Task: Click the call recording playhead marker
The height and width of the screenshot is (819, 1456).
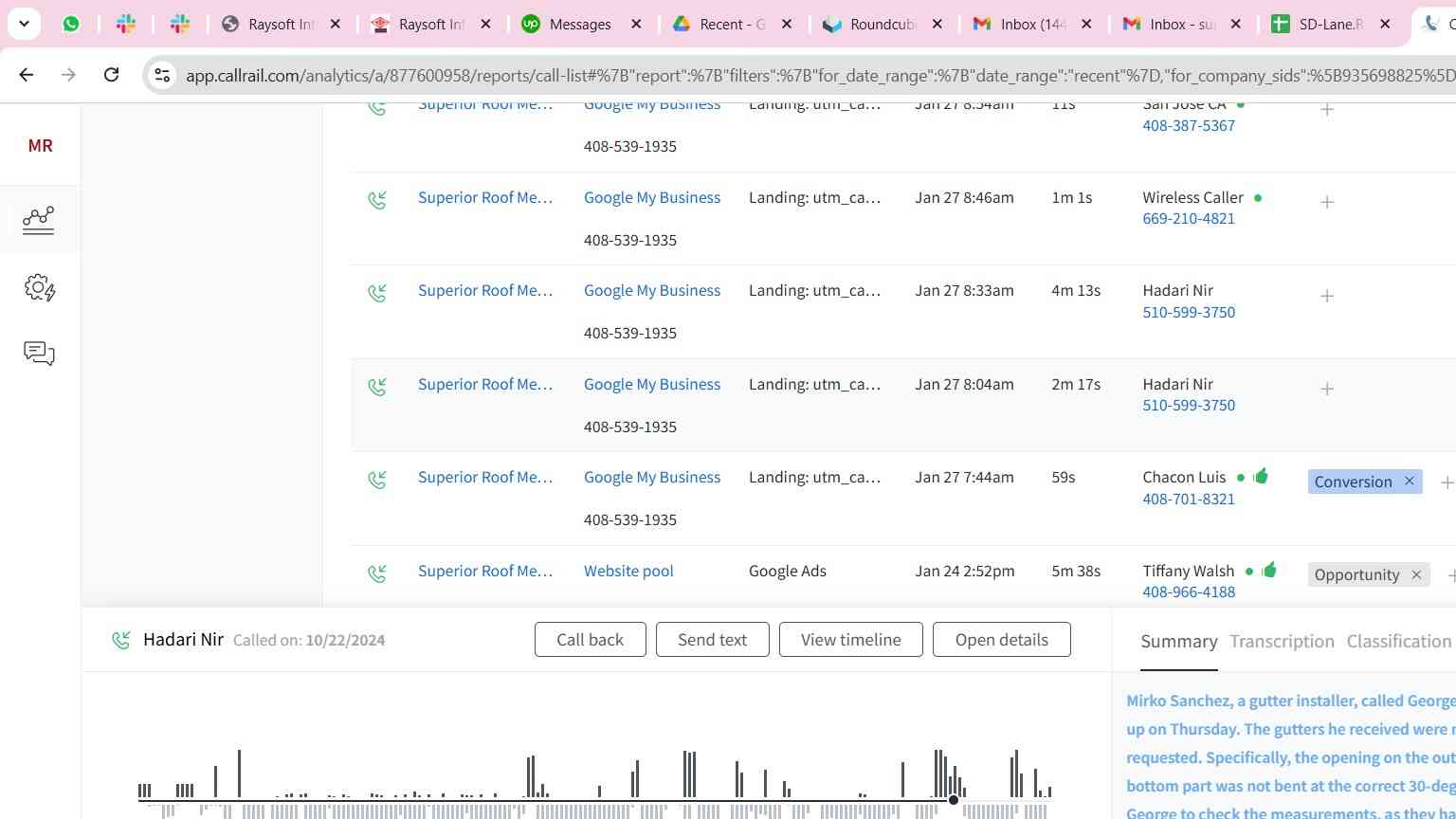Action: [x=954, y=800]
